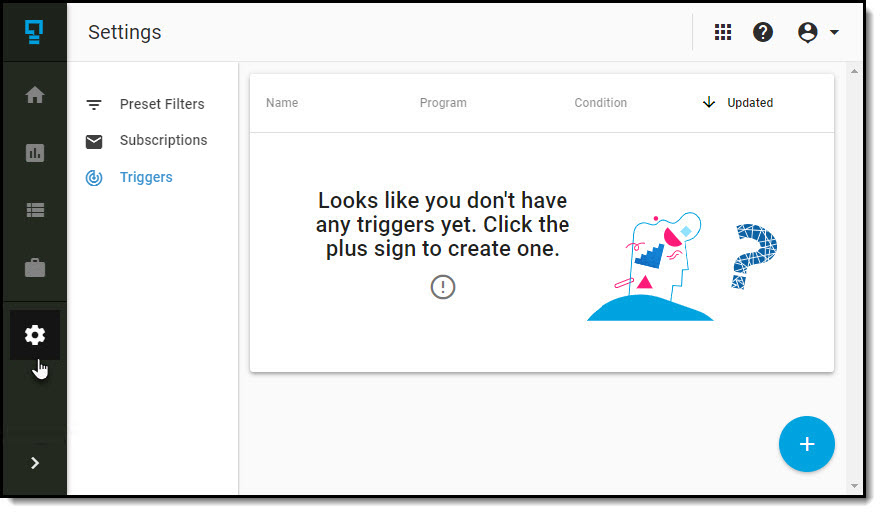The width and height of the screenshot is (881, 513).
Task: Open Preset Filters settings
Action: click(x=161, y=104)
